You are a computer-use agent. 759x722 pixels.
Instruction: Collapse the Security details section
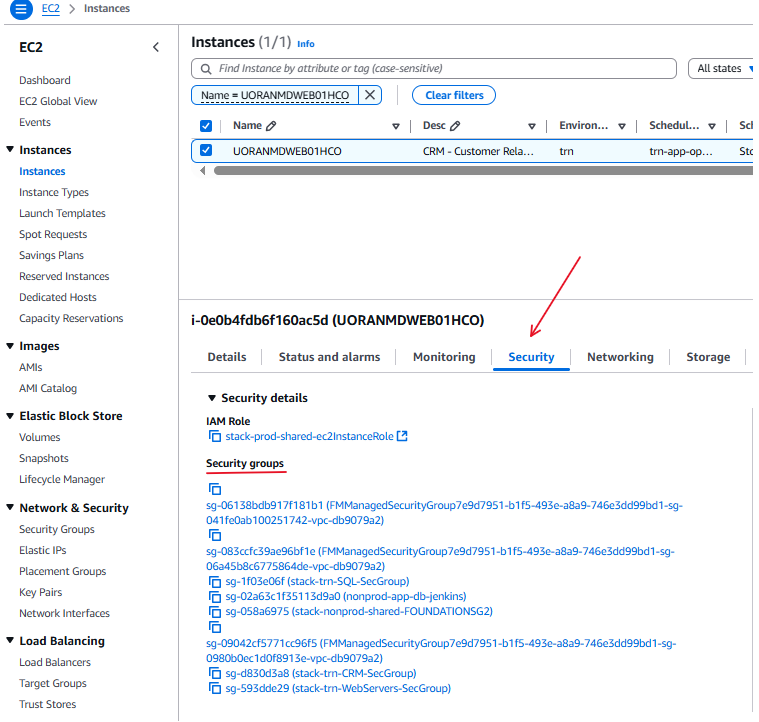pos(212,398)
